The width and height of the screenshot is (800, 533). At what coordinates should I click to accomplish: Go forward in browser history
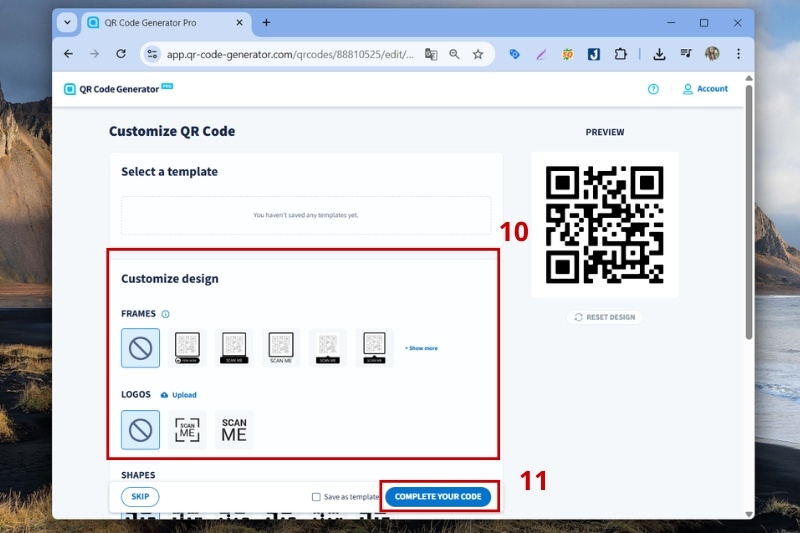tap(94, 54)
